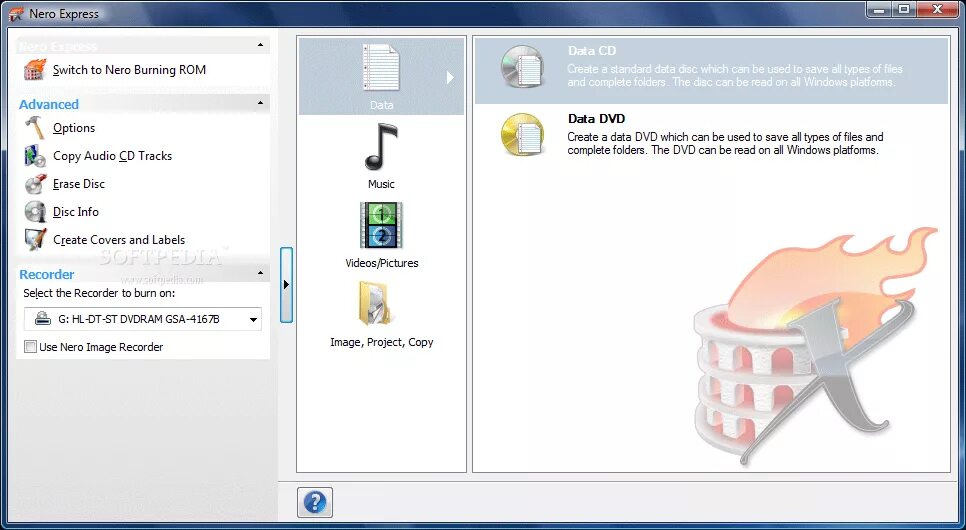Screen dimensions: 966x530
Task: Click the Switch to Nero Burning ROM icon
Action: (35, 70)
